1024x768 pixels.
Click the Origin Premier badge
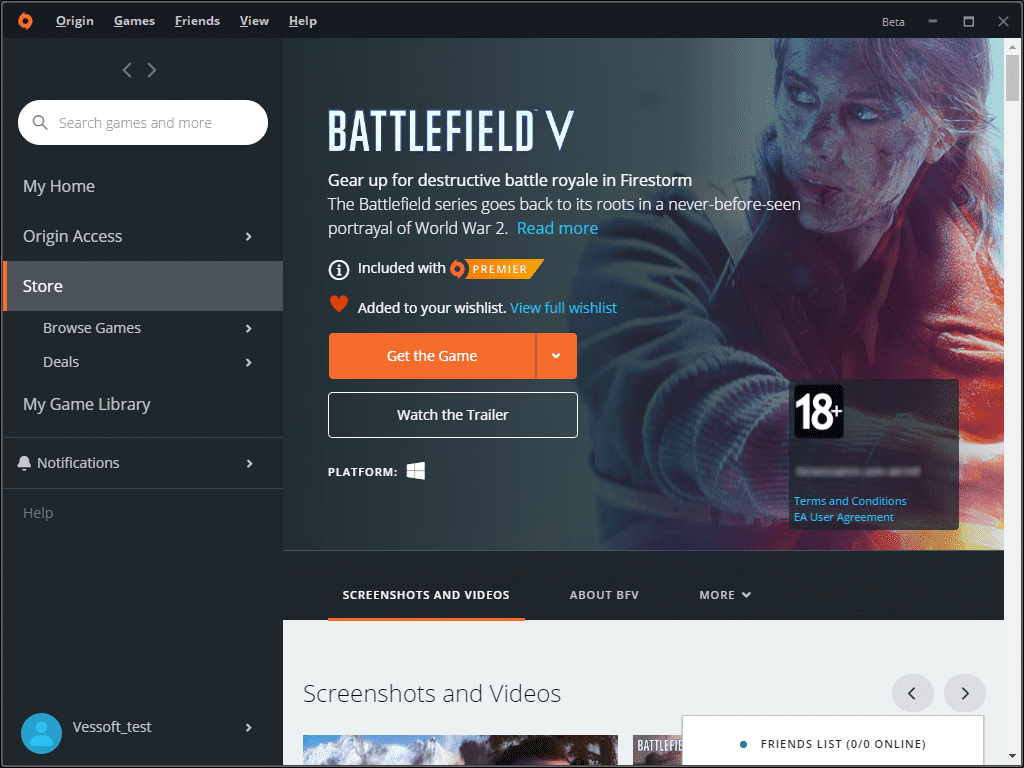(497, 268)
